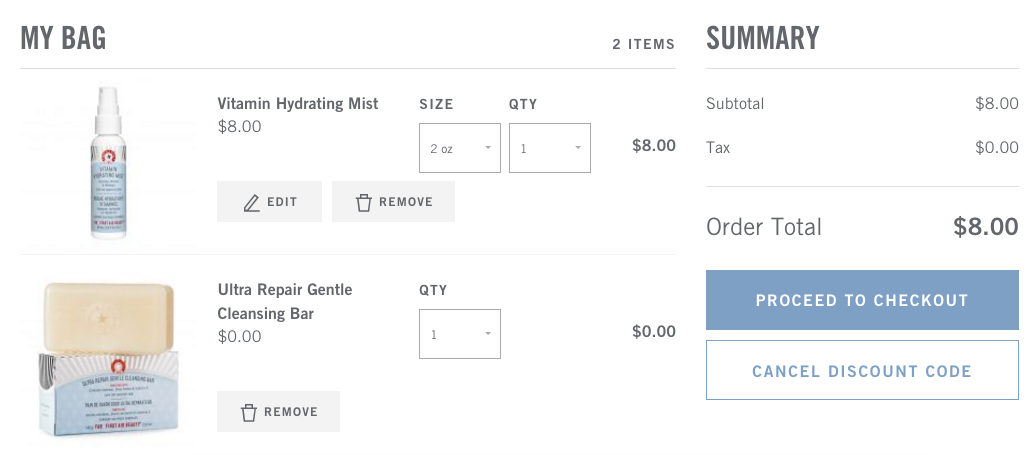
Task: Remove Vitamin Hydrating Mist from bag
Action: (393, 201)
